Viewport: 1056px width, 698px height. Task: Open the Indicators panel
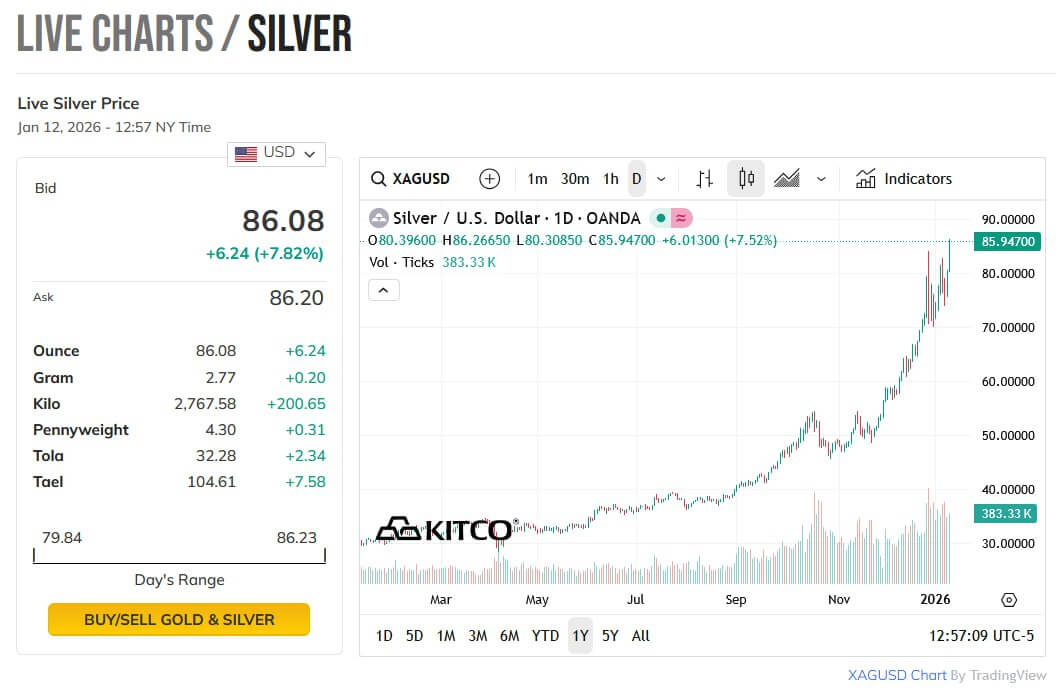click(x=904, y=179)
